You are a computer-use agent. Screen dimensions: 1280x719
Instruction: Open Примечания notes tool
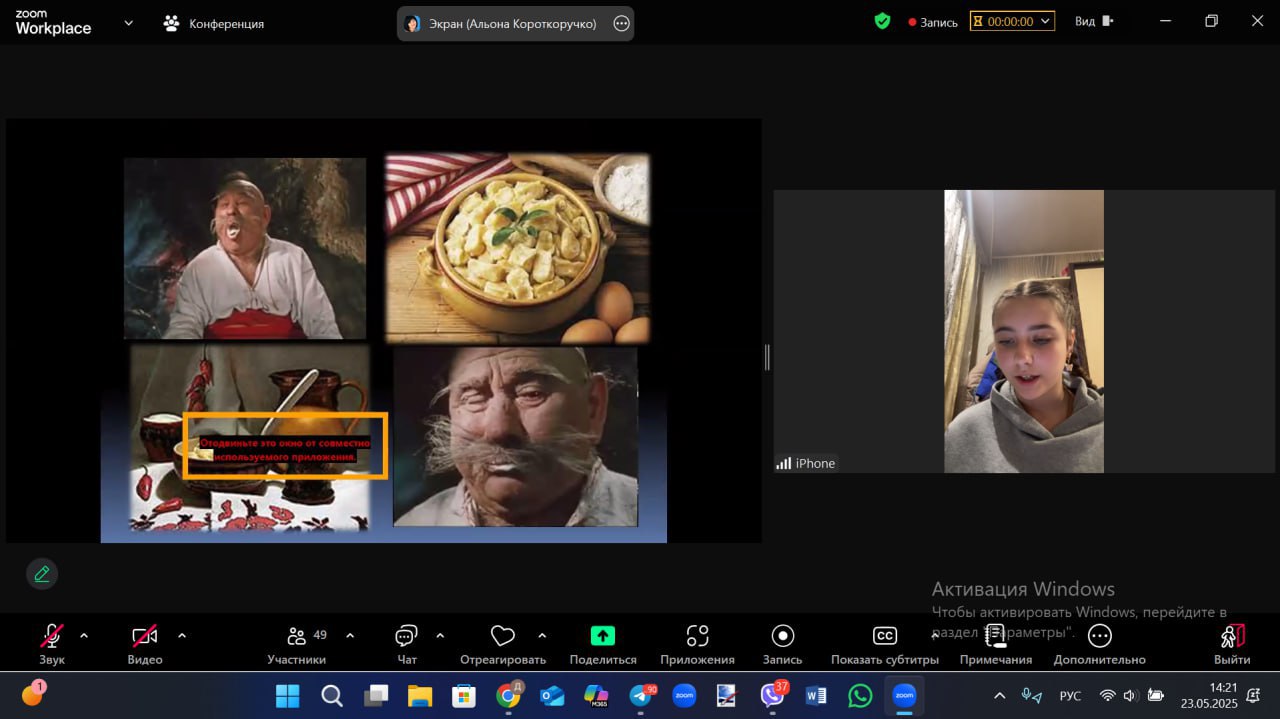(996, 644)
